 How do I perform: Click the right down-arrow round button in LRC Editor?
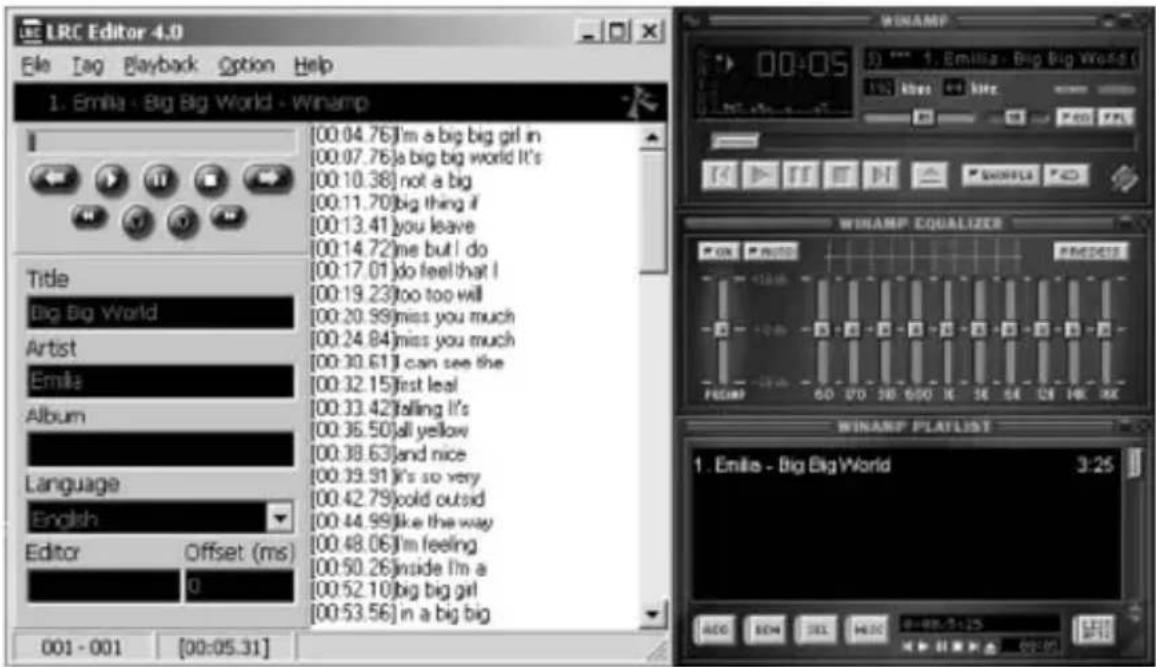click(184, 221)
